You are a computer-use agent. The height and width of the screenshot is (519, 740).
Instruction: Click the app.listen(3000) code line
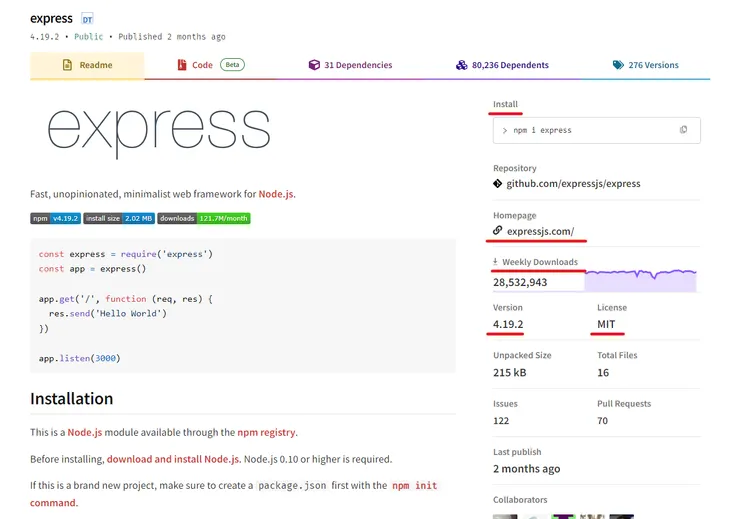(80, 358)
